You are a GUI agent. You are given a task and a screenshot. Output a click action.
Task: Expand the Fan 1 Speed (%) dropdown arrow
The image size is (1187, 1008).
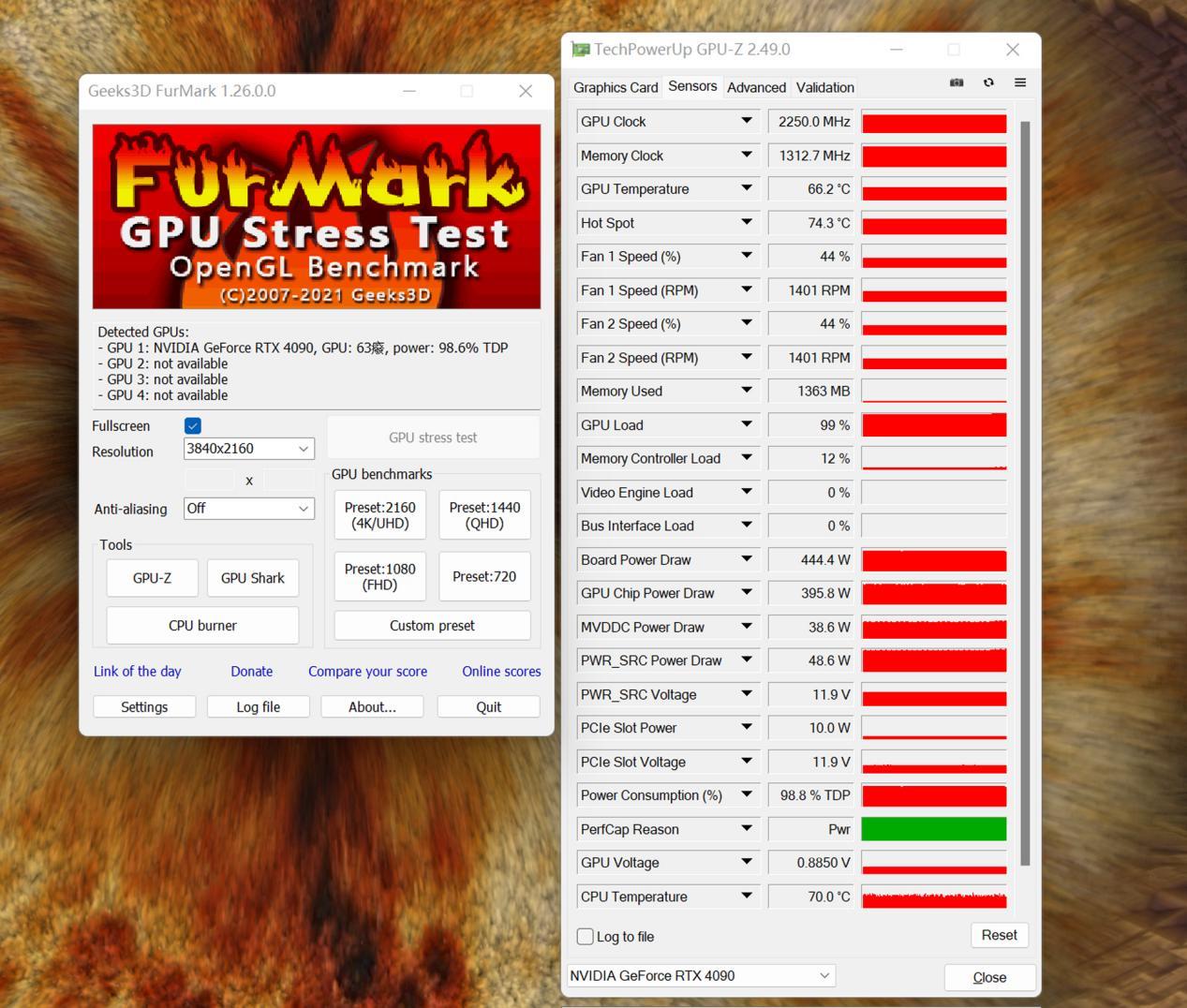click(747, 256)
